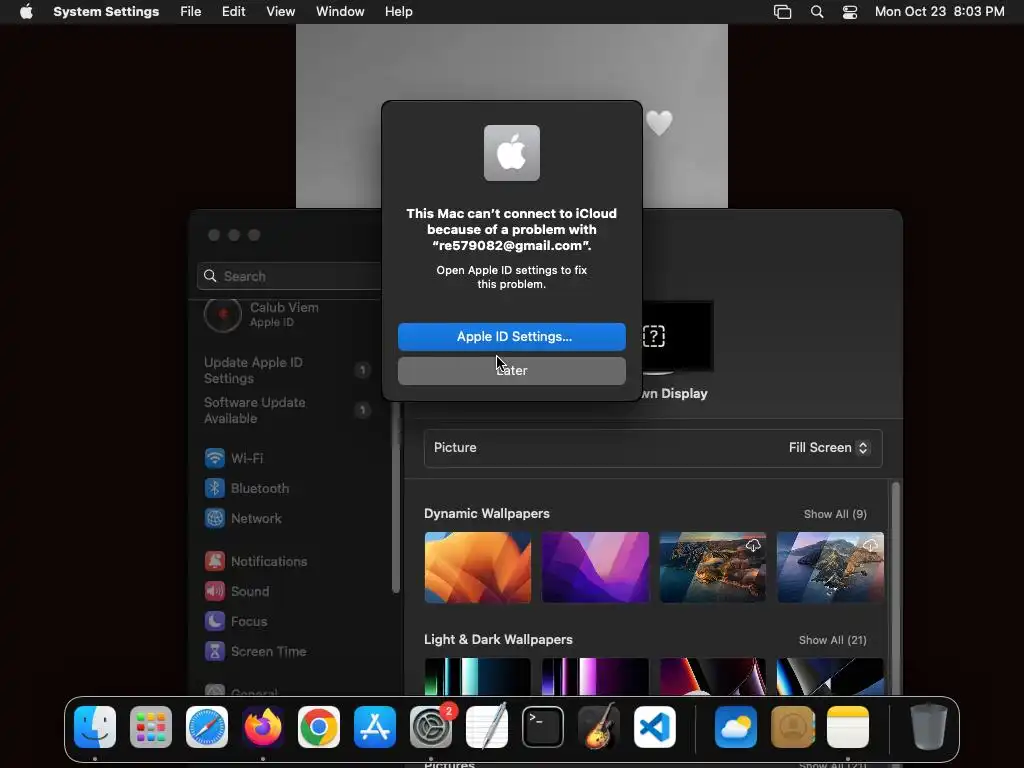
Task: Dismiss the iCloud dialog with Later
Action: click(x=511, y=370)
